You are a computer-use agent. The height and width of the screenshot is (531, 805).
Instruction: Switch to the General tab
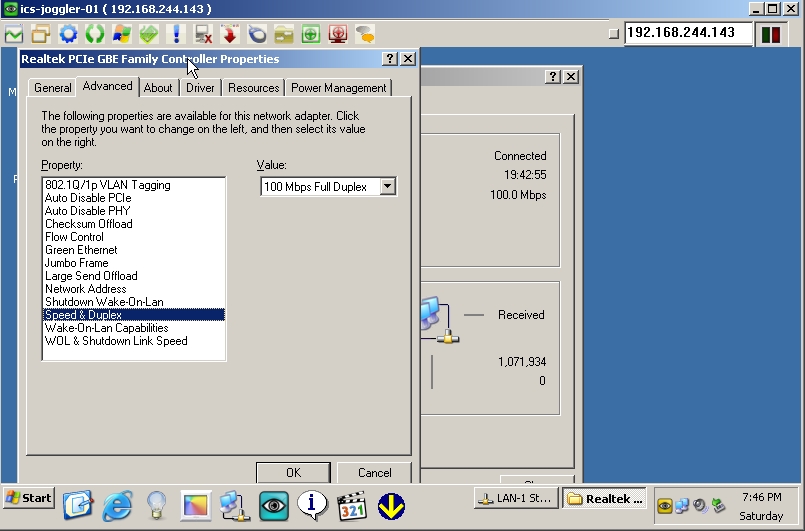pos(52,88)
